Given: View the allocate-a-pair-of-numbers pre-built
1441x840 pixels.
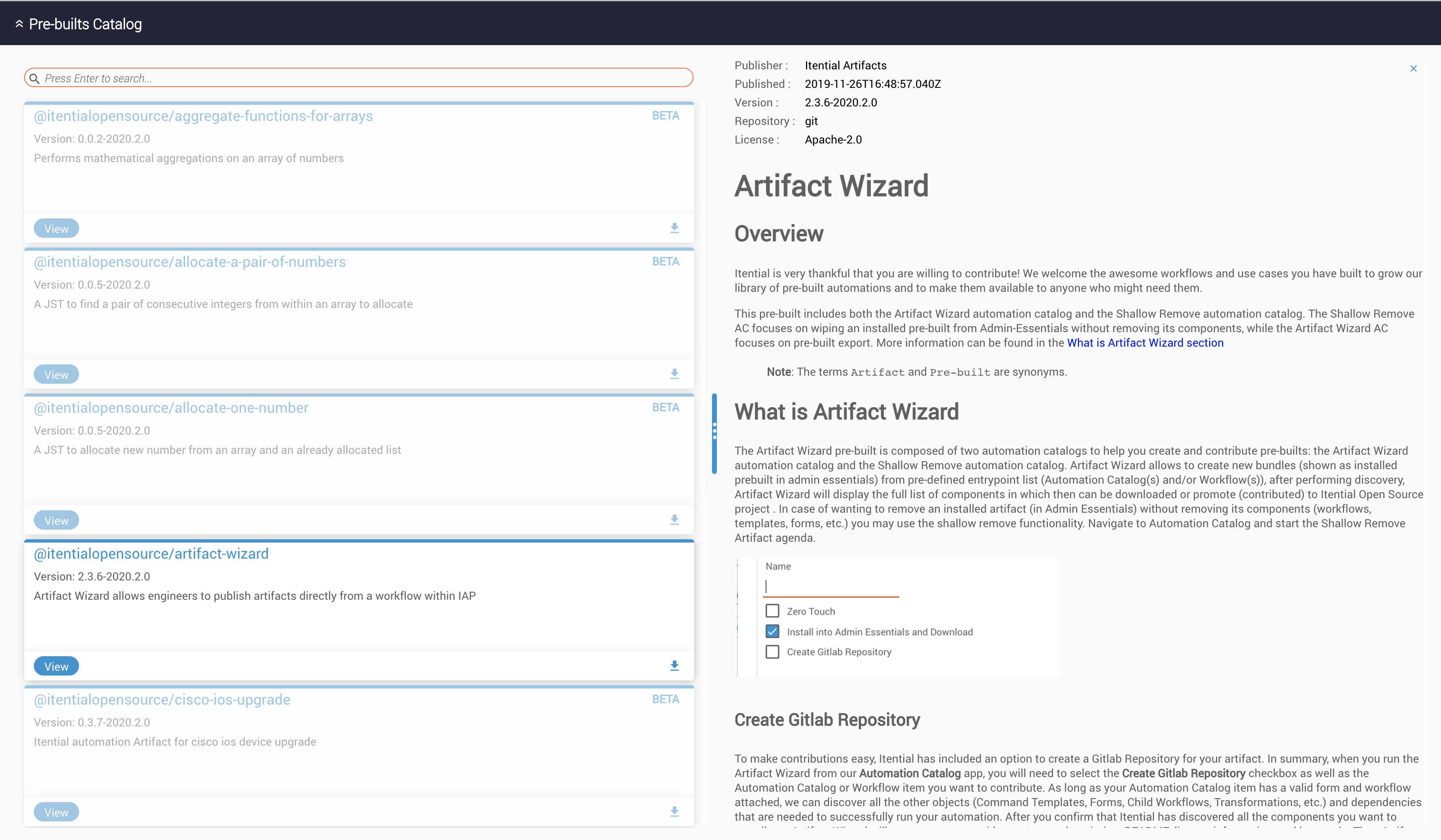Looking at the screenshot, I should (56, 374).
